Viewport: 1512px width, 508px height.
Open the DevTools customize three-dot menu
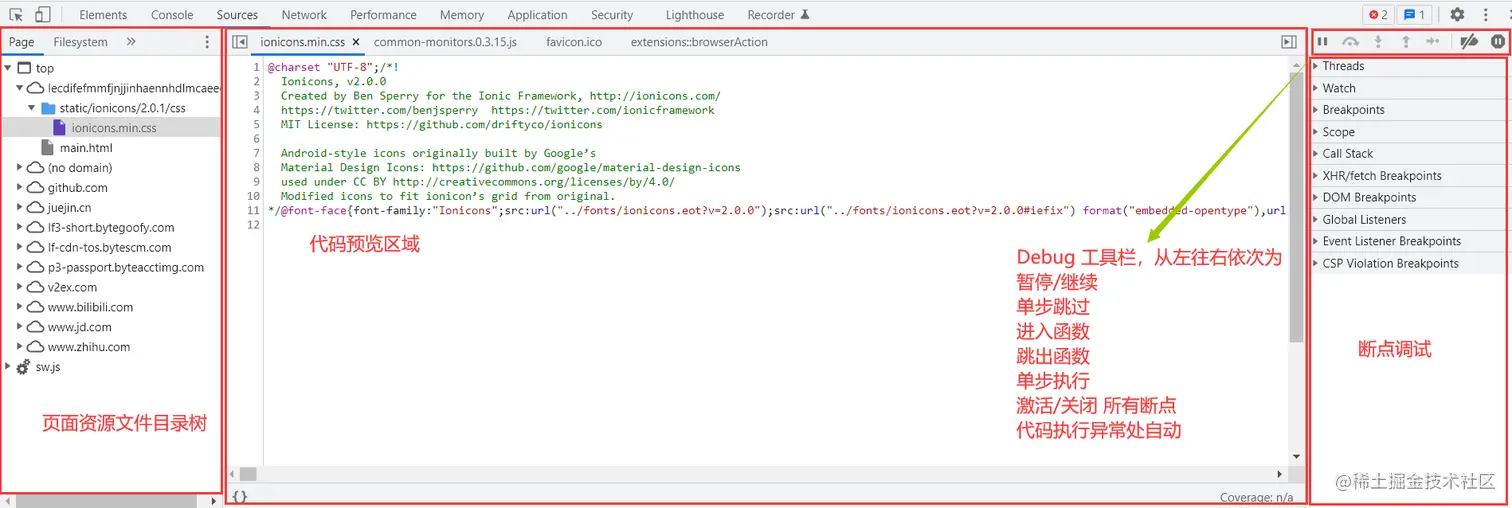(x=1484, y=14)
